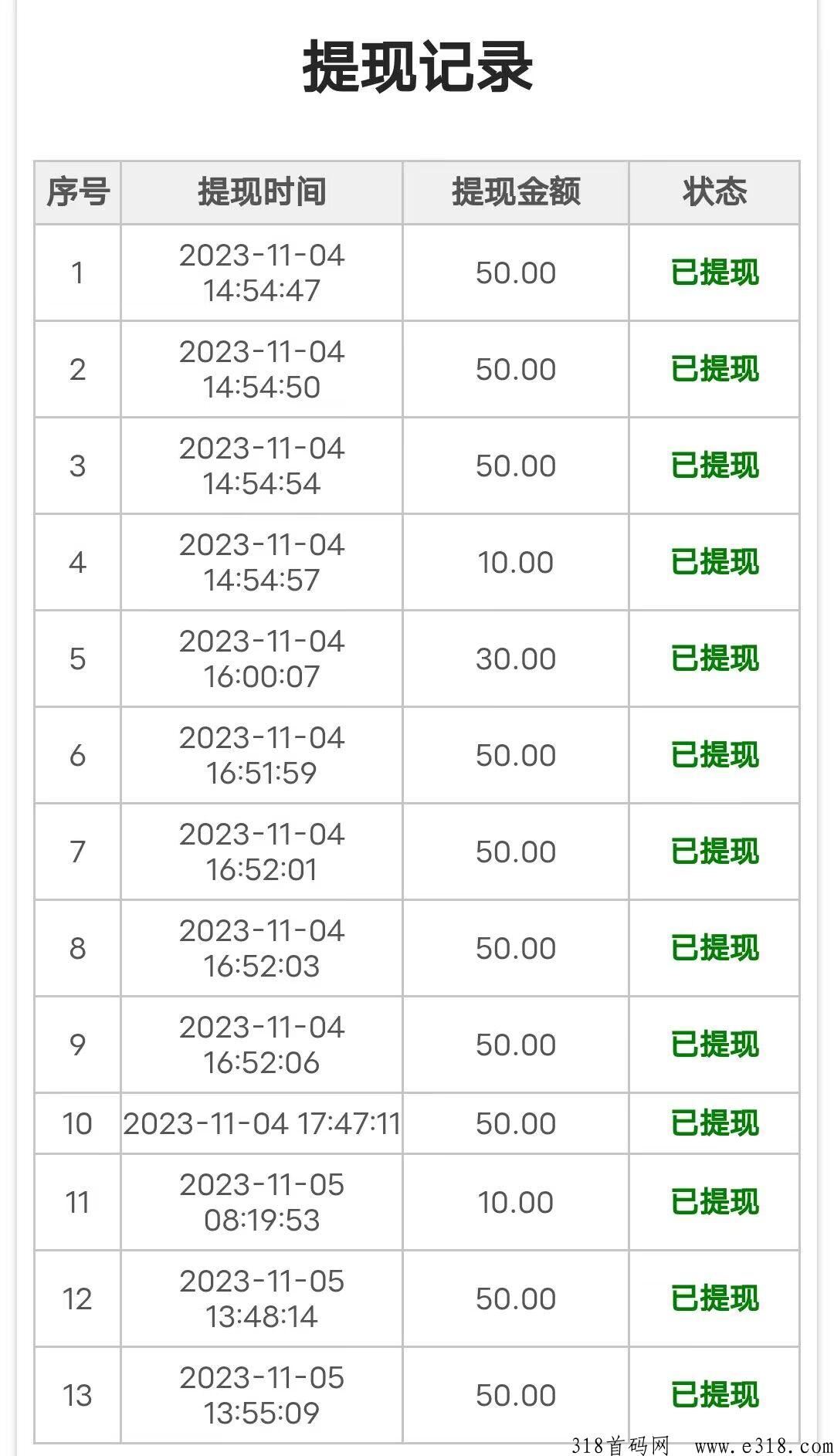Image resolution: width=834 pixels, height=1456 pixels.
Task: Click timestamp 2023-11-04 16:00:07
Action: (262, 659)
